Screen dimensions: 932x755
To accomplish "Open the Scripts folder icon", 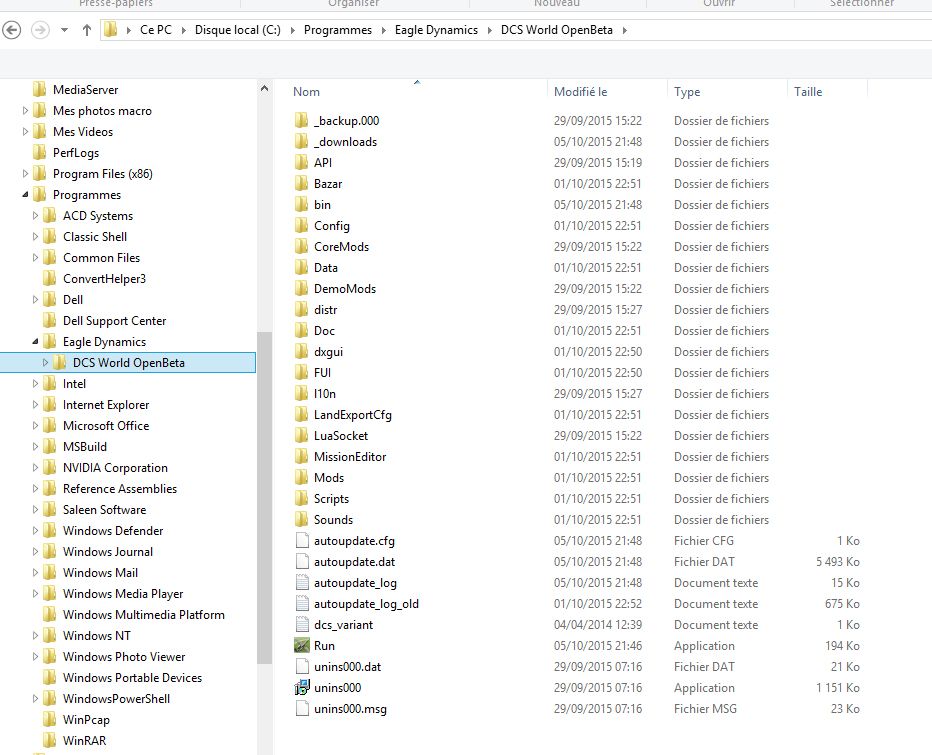I will tap(303, 499).
